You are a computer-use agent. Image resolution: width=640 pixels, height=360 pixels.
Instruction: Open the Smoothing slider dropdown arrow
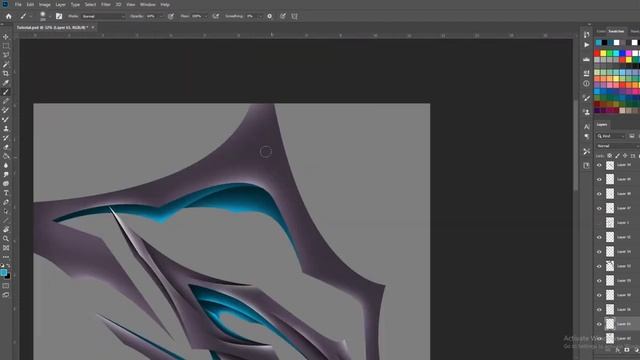point(260,16)
